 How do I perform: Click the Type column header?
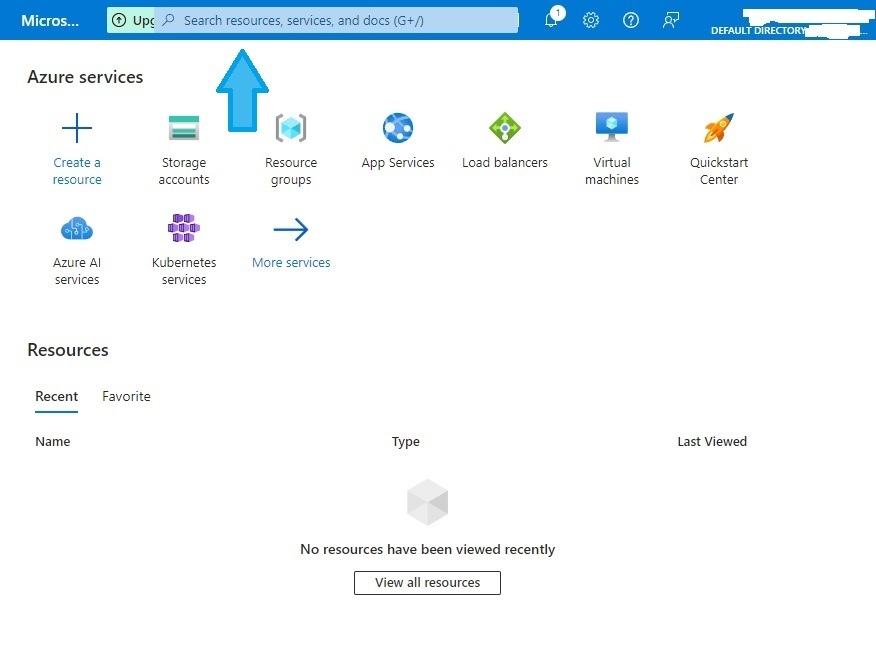pos(406,442)
